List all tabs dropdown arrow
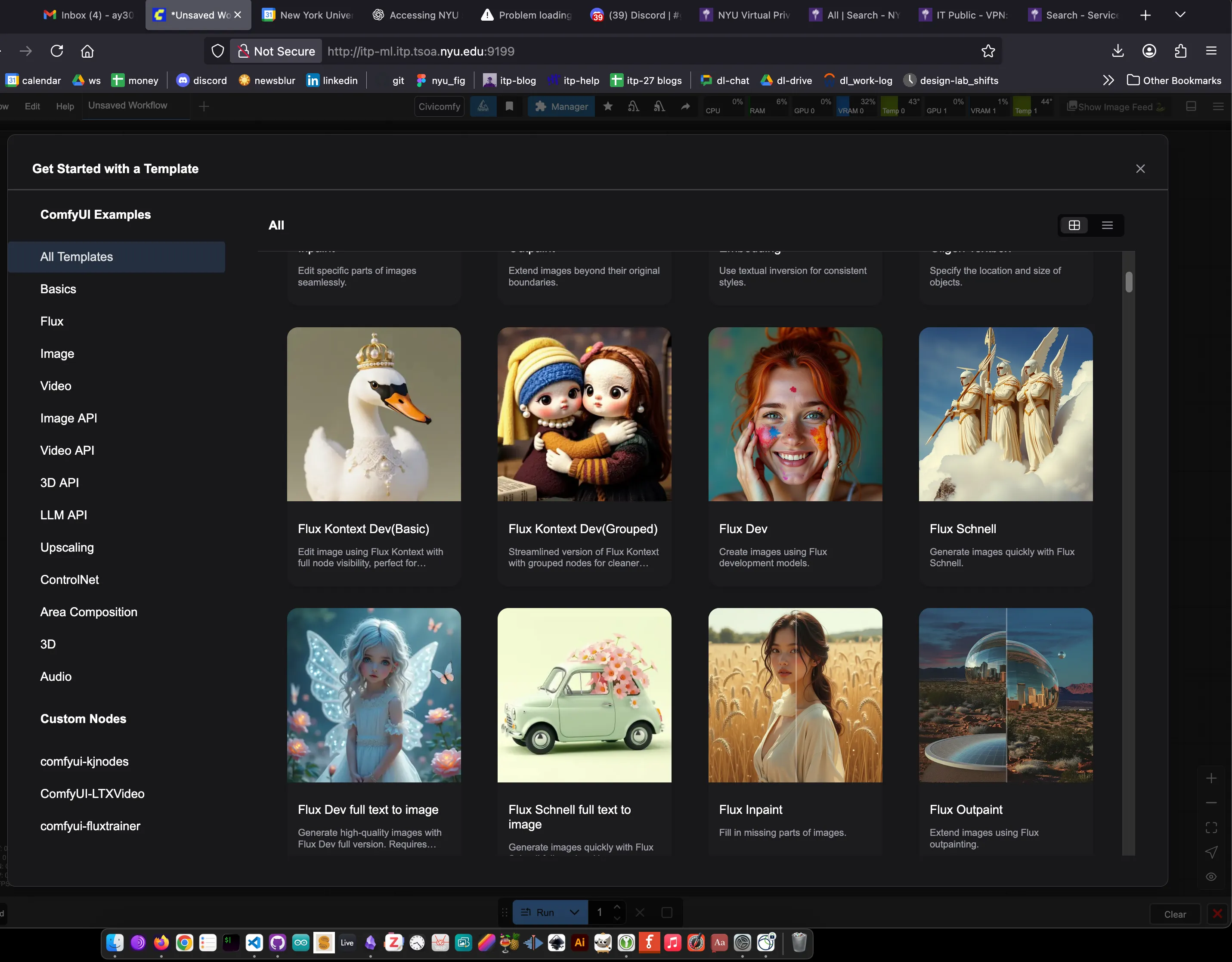The height and width of the screenshot is (962, 1232). (x=1179, y=15)
